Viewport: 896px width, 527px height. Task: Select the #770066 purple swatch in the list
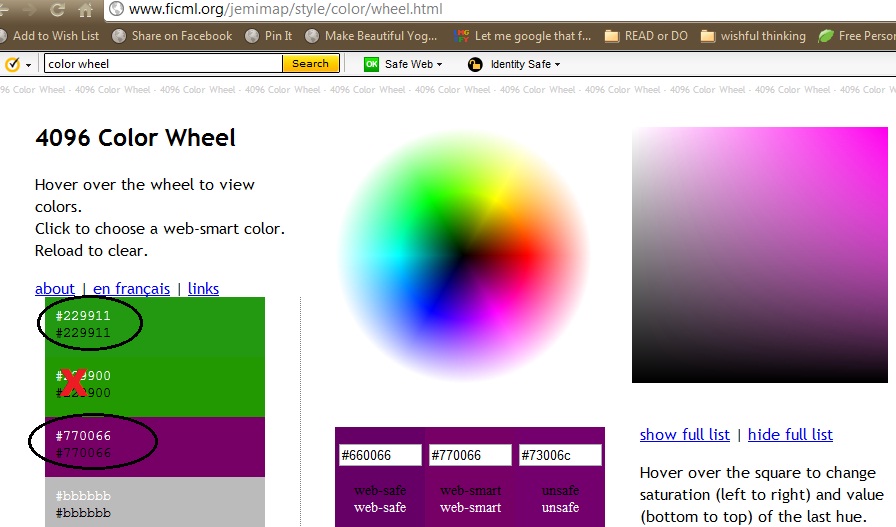point(155,445)
